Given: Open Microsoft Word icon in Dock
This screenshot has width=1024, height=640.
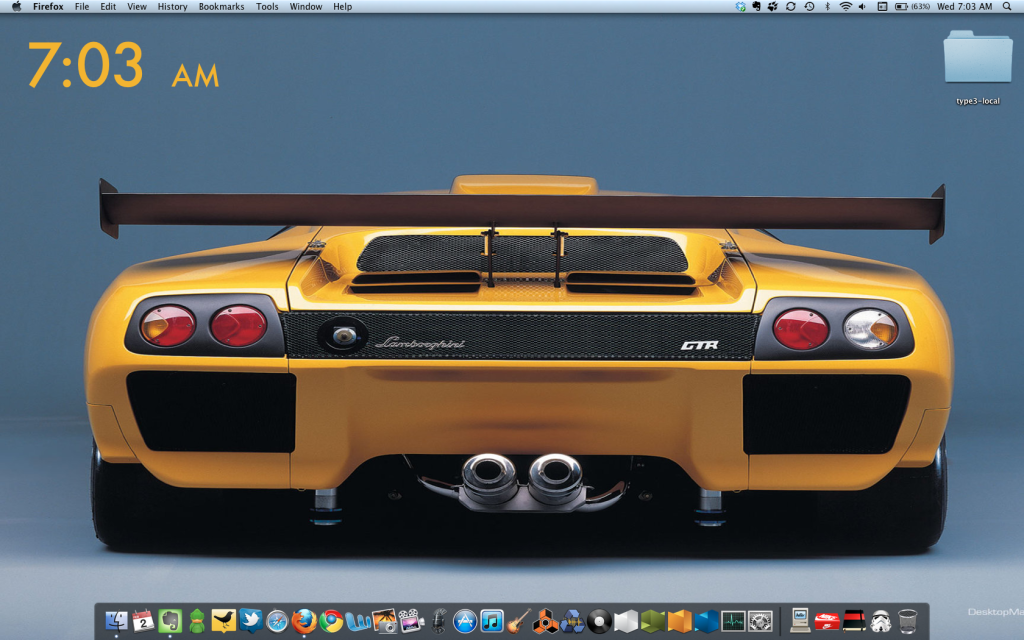Looking at the screenshot, I should (x=358, y=621).
